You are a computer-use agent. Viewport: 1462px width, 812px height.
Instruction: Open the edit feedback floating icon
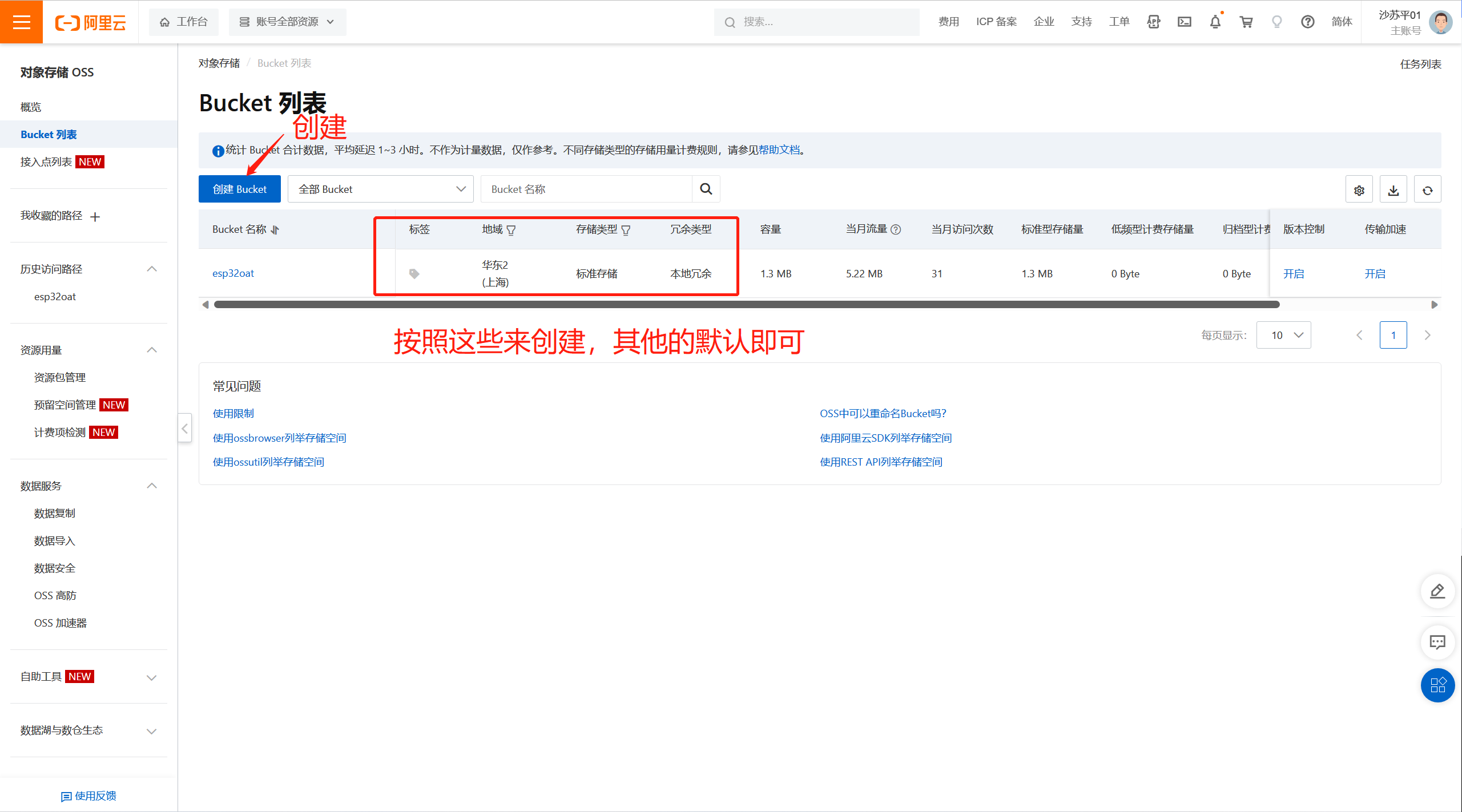tap(1437, 591)
